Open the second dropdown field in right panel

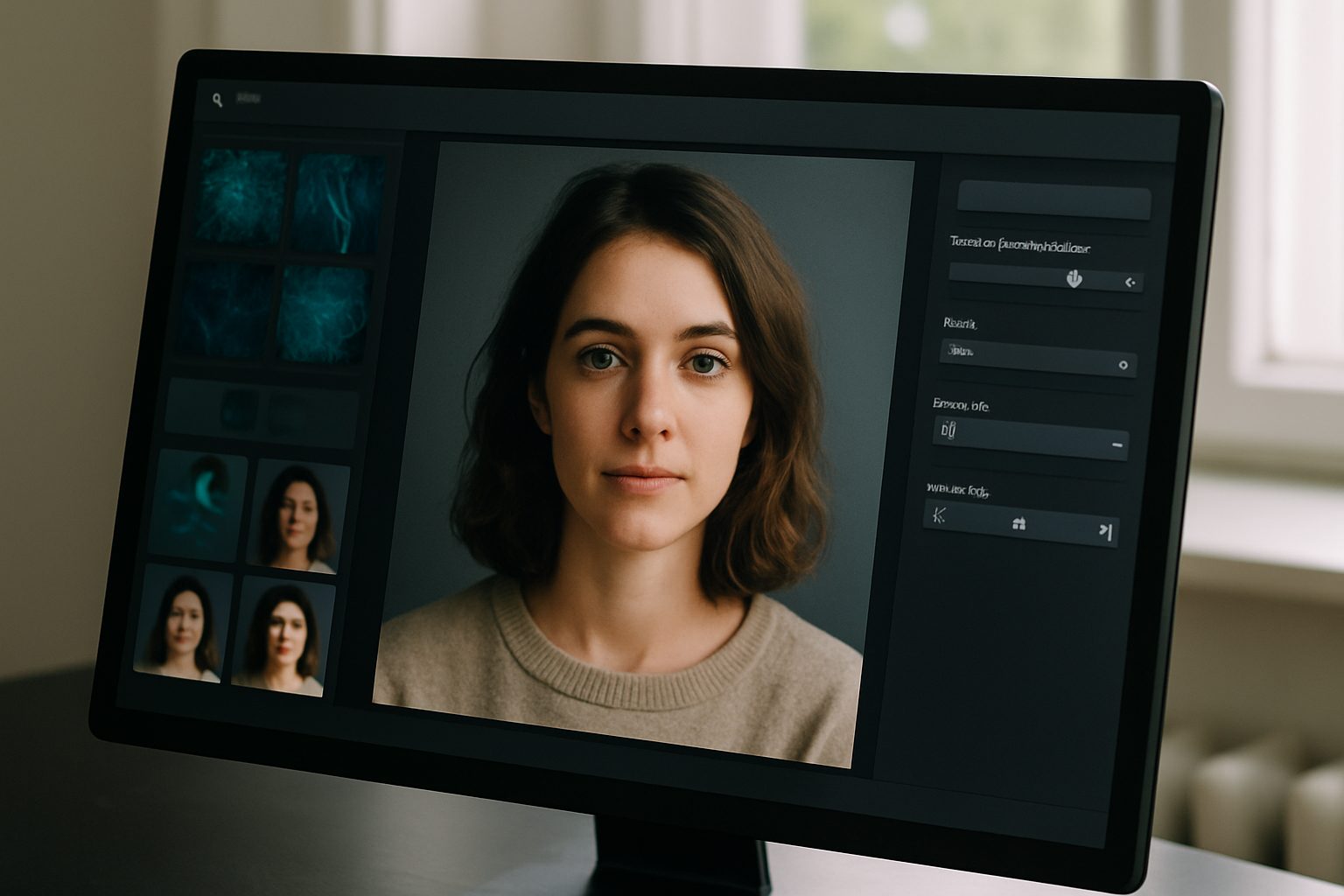pos(1039,359)
